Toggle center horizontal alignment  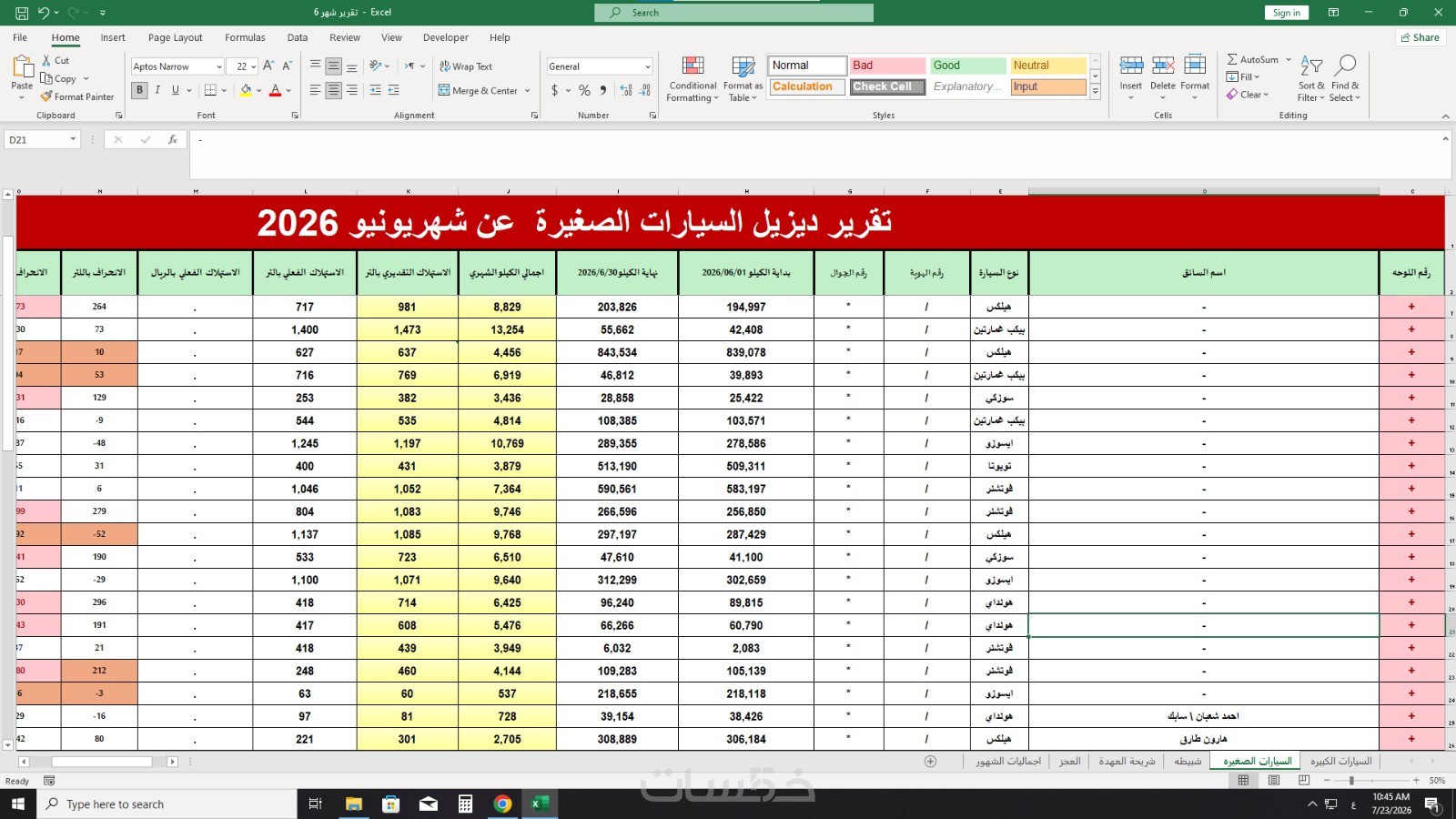(x=334, y=90)
